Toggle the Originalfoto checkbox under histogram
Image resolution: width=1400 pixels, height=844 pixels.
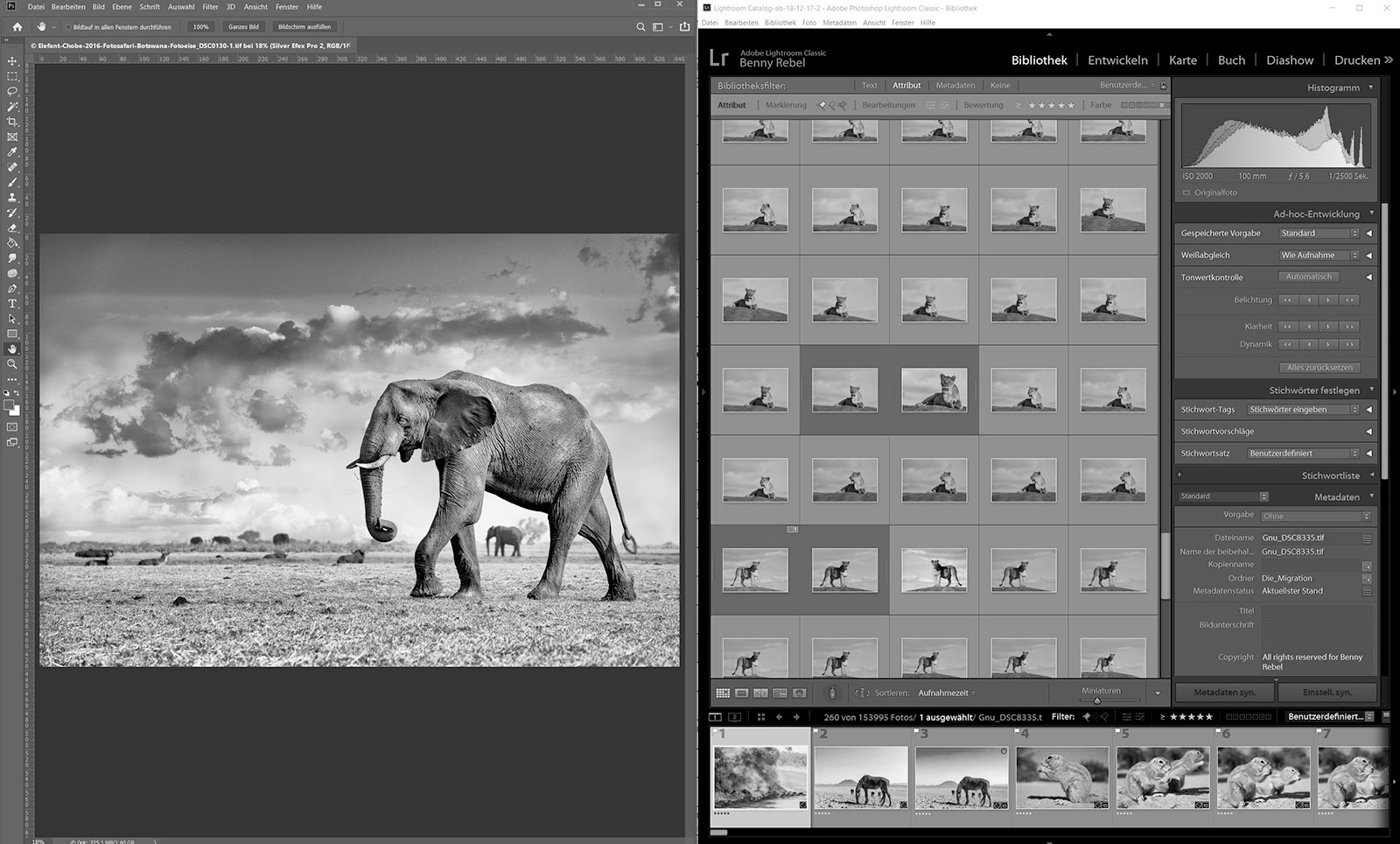[1186, 193]
